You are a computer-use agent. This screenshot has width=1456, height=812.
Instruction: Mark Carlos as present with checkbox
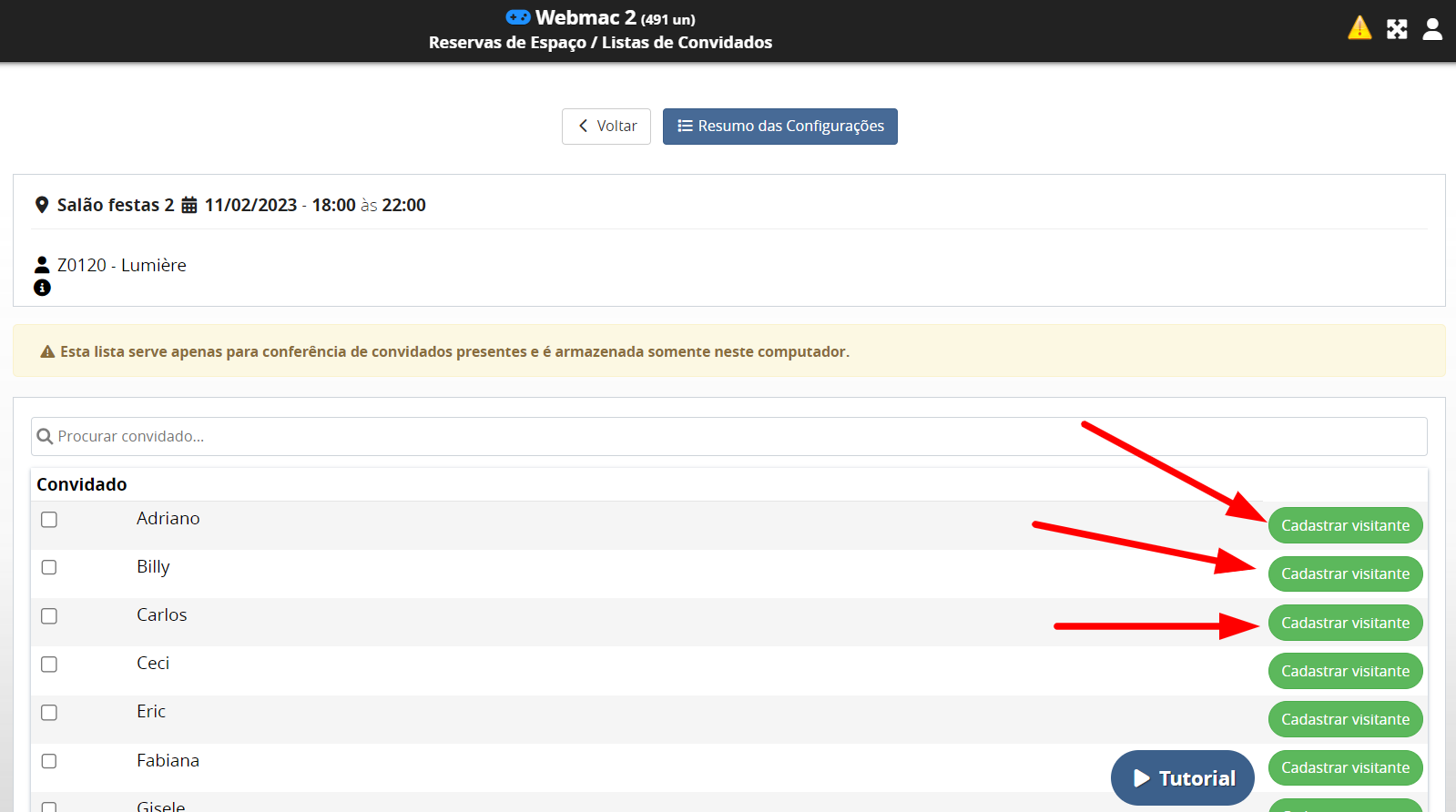[x=49, y=616]
